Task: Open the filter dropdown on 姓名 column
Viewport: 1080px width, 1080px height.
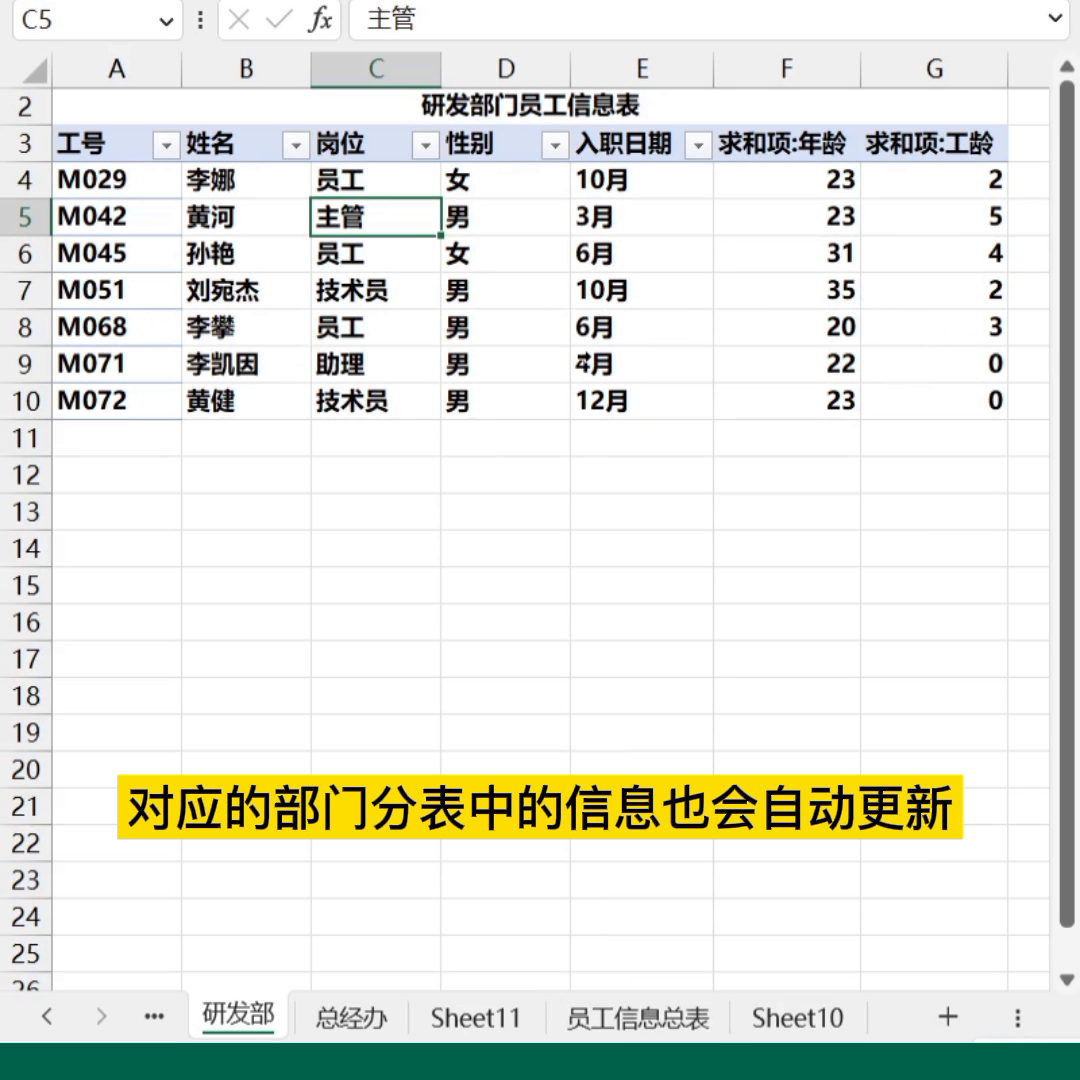Action: [296, 144]
